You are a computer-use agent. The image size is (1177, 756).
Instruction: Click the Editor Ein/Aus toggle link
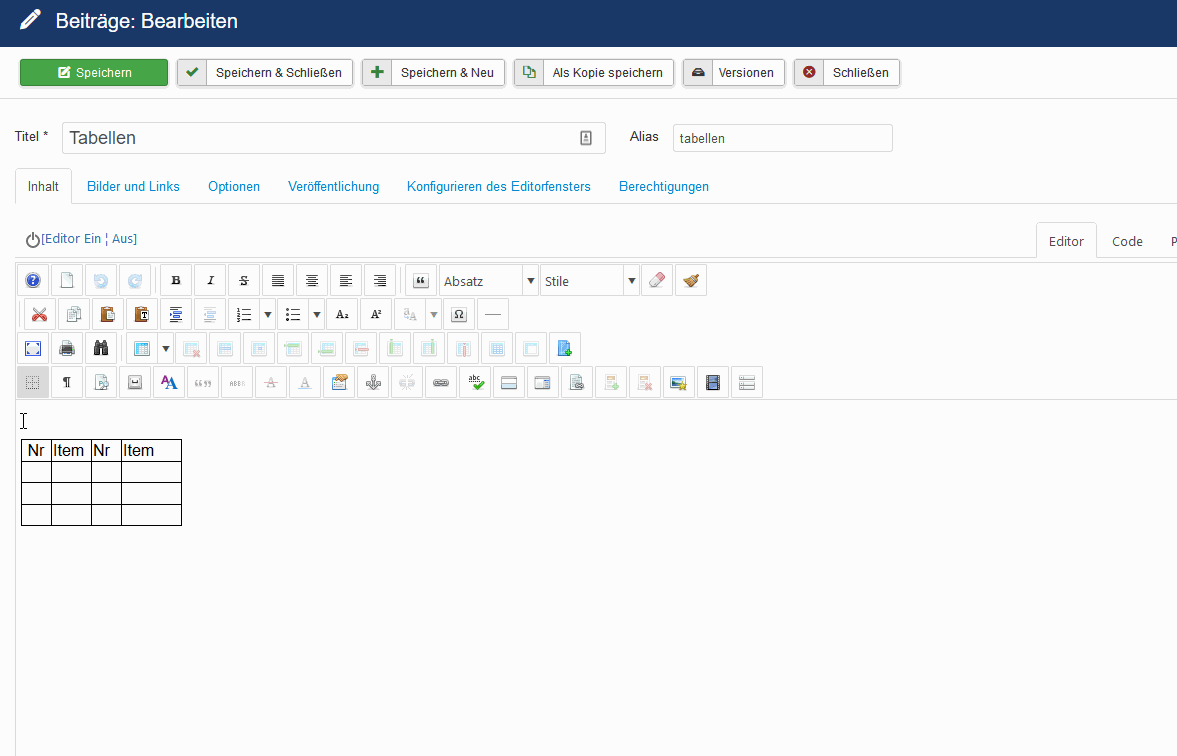tap(89, 239)
